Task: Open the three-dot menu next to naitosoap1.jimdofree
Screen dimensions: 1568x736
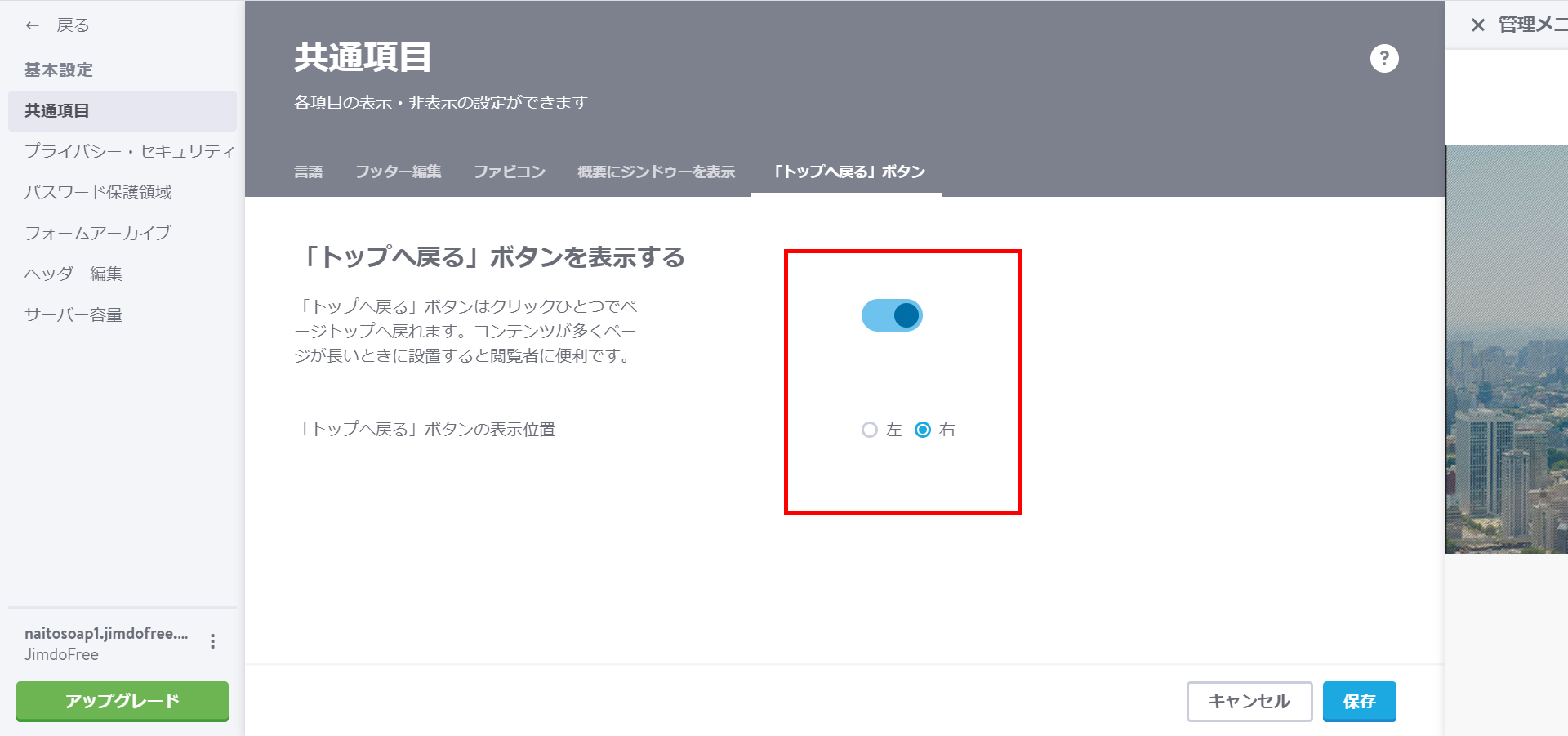Action: 214,641
